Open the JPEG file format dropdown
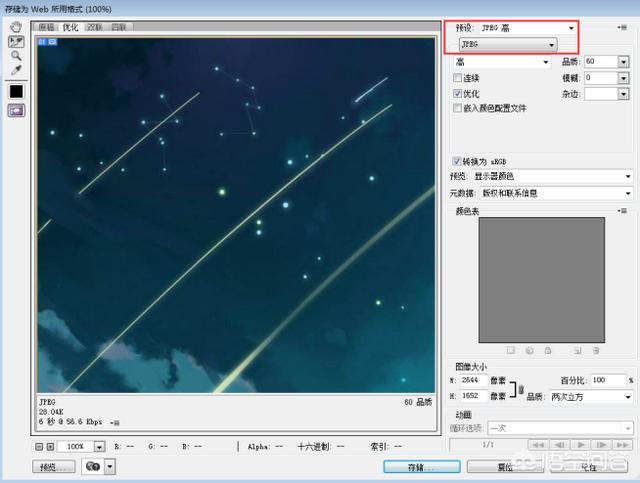 (508, 44)
